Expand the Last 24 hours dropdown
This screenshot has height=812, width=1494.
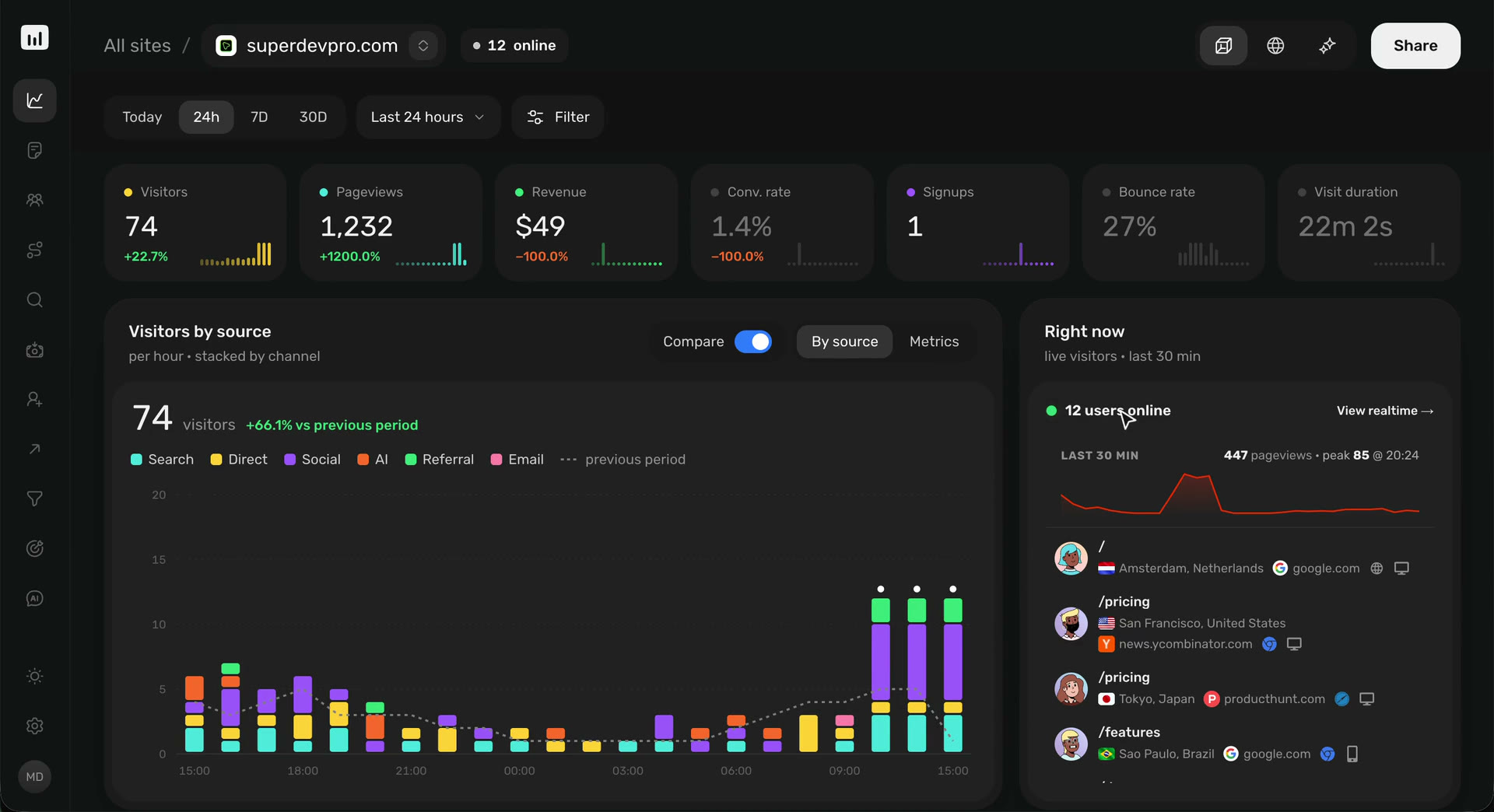click(428, 117)
